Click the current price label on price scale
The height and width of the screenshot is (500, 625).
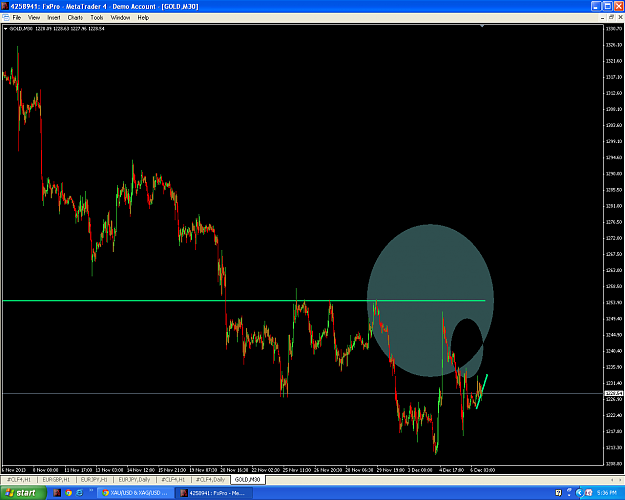614,394
